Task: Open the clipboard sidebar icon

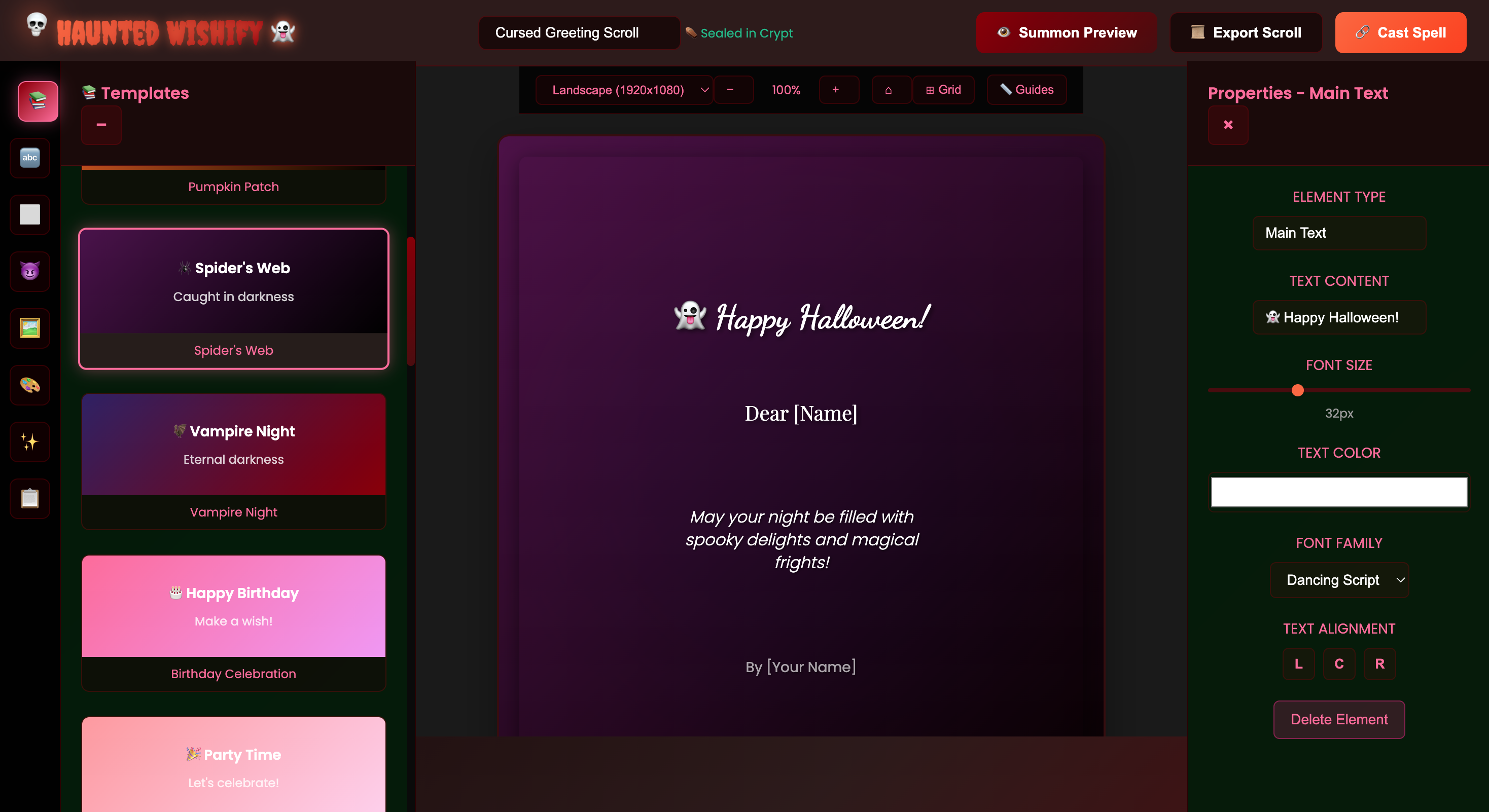Action: point(30,498)
